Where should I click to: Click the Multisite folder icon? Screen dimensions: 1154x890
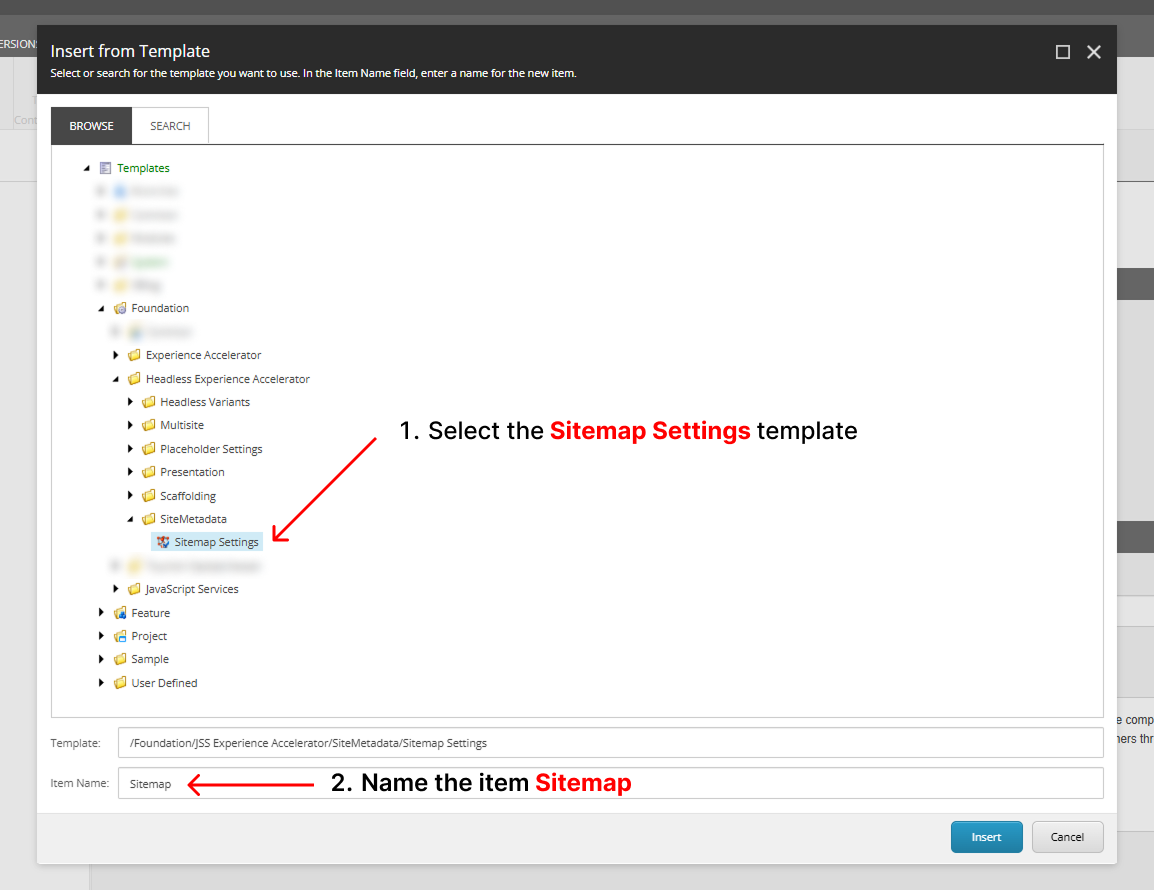click(x=149, y=425)
